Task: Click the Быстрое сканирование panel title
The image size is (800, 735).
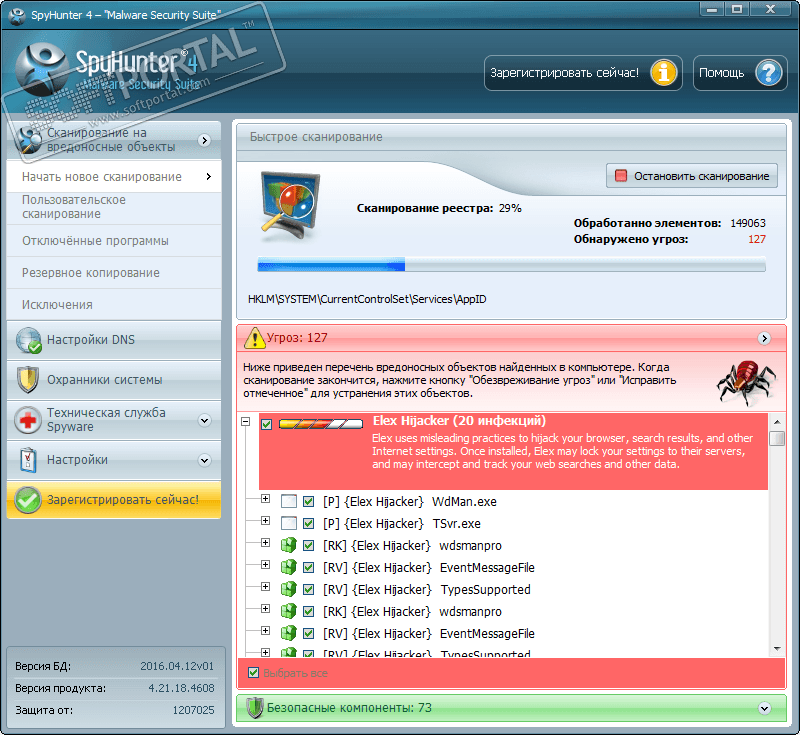Action: [x=316, y=137]
